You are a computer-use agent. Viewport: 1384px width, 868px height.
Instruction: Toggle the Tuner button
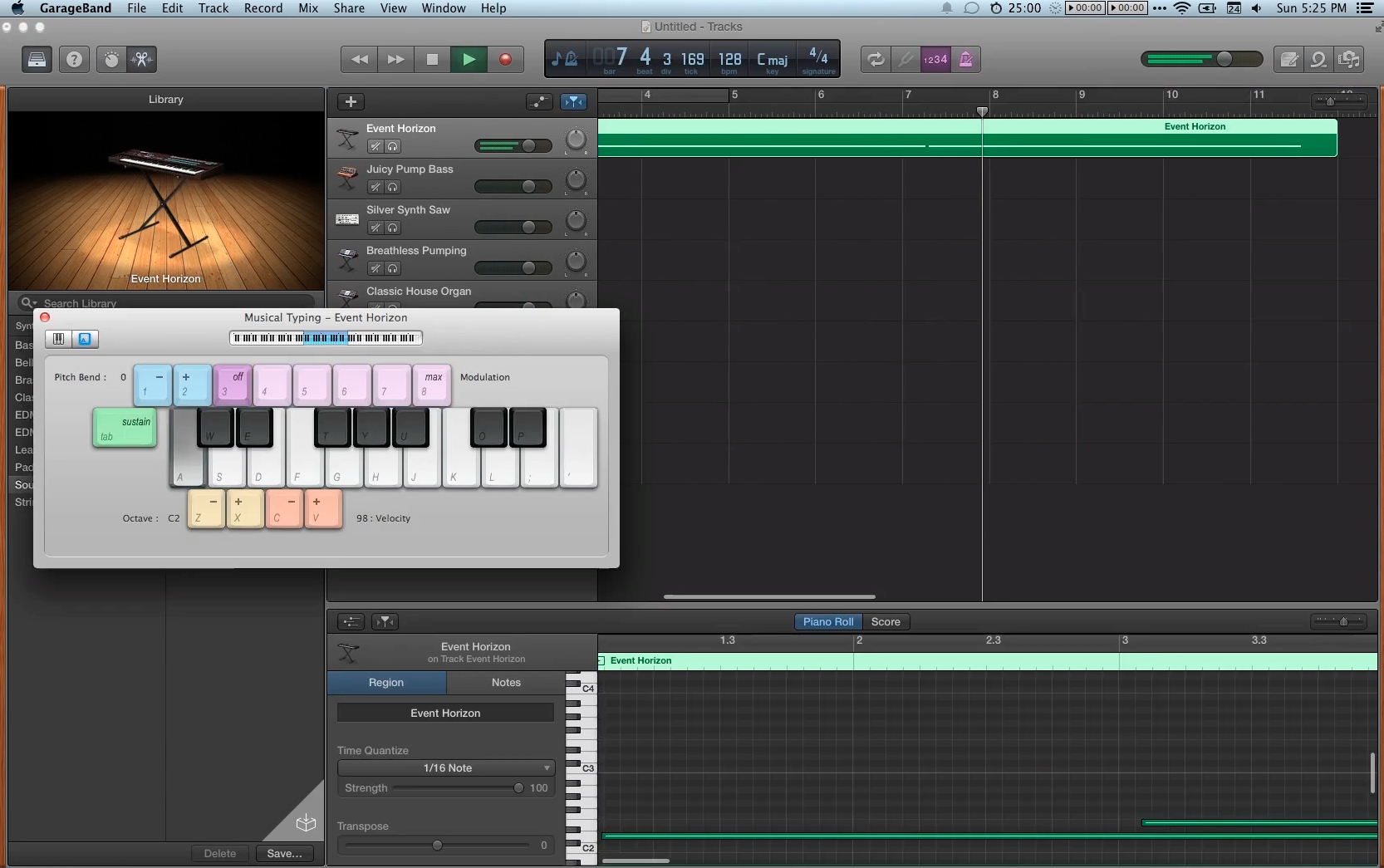tap(905, 59)
